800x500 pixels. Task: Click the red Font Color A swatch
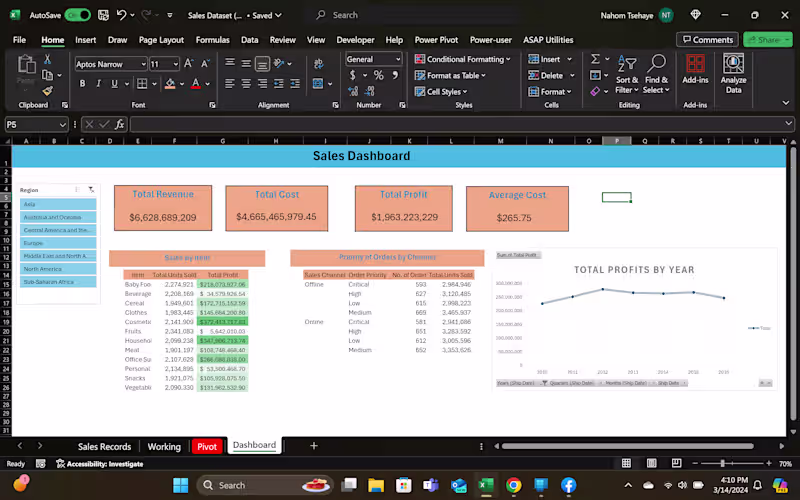pyautogui.click(x=195, y=83)
